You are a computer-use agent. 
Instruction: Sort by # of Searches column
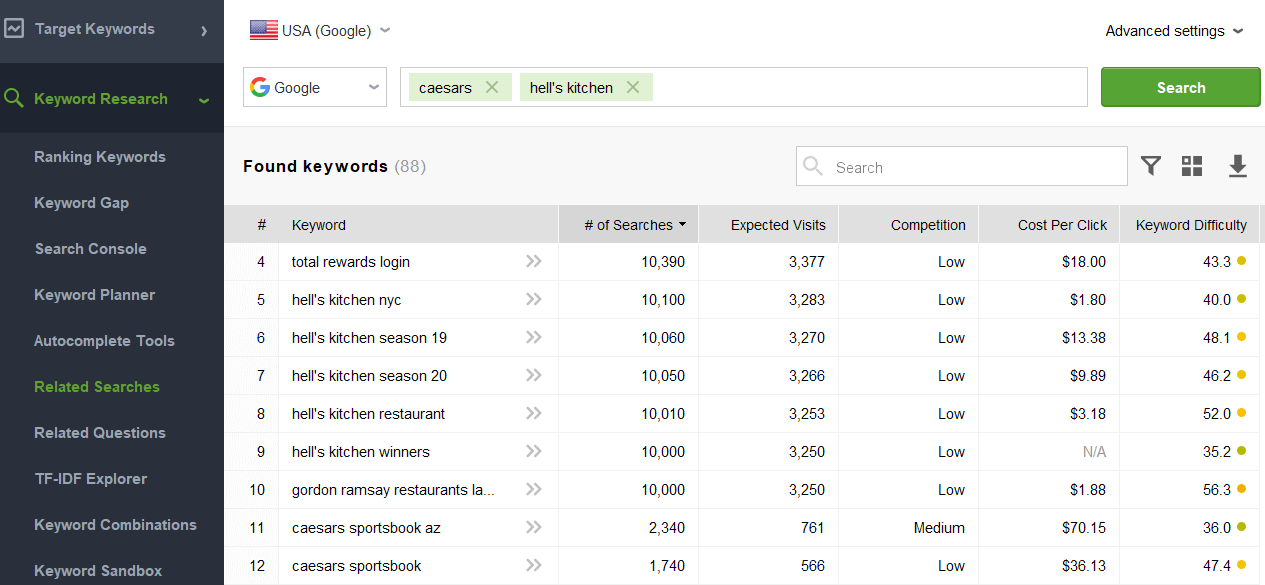point(628,225)
